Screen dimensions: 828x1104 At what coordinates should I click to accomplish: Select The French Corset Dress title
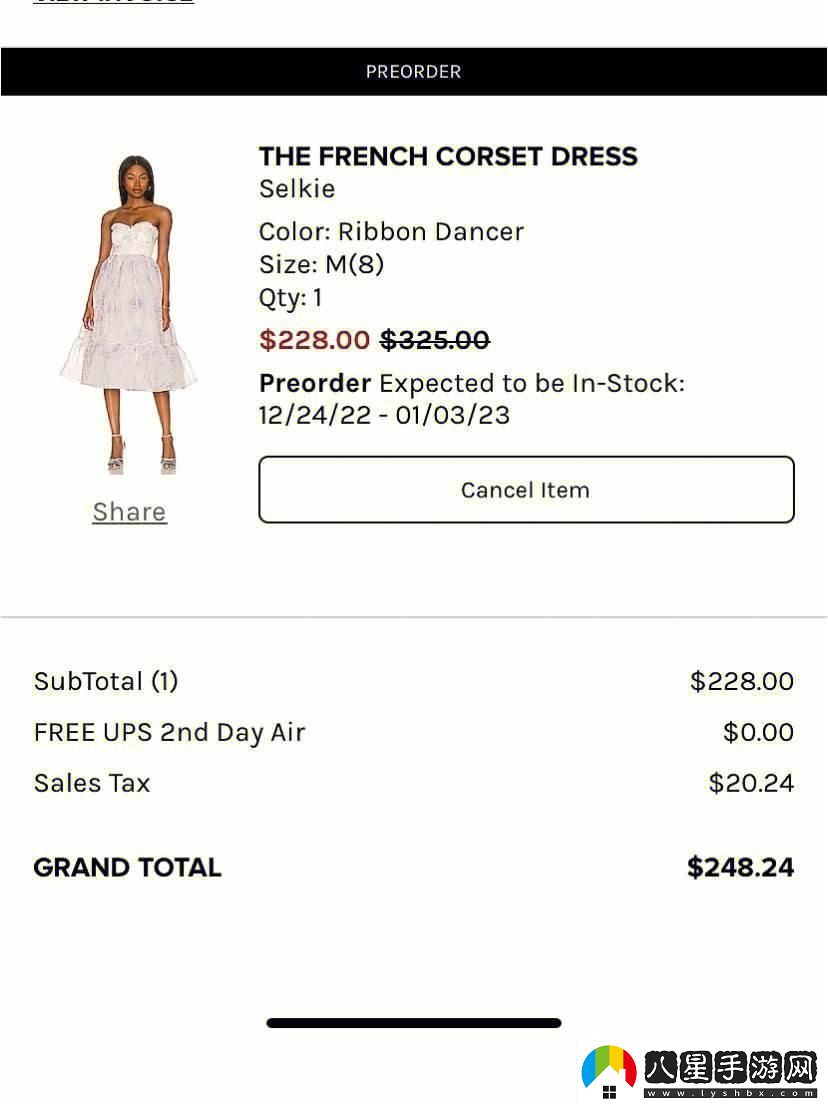(448, 156)
